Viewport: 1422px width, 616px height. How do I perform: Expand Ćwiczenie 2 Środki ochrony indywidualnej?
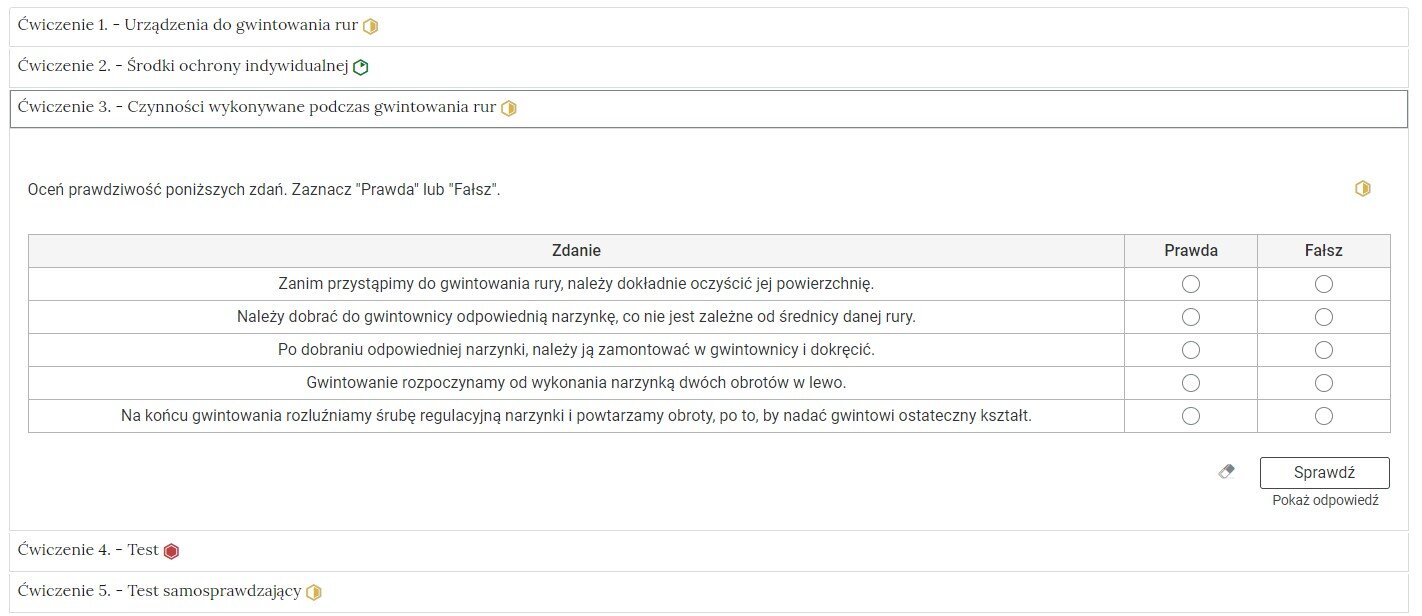(x=709, y=67)
